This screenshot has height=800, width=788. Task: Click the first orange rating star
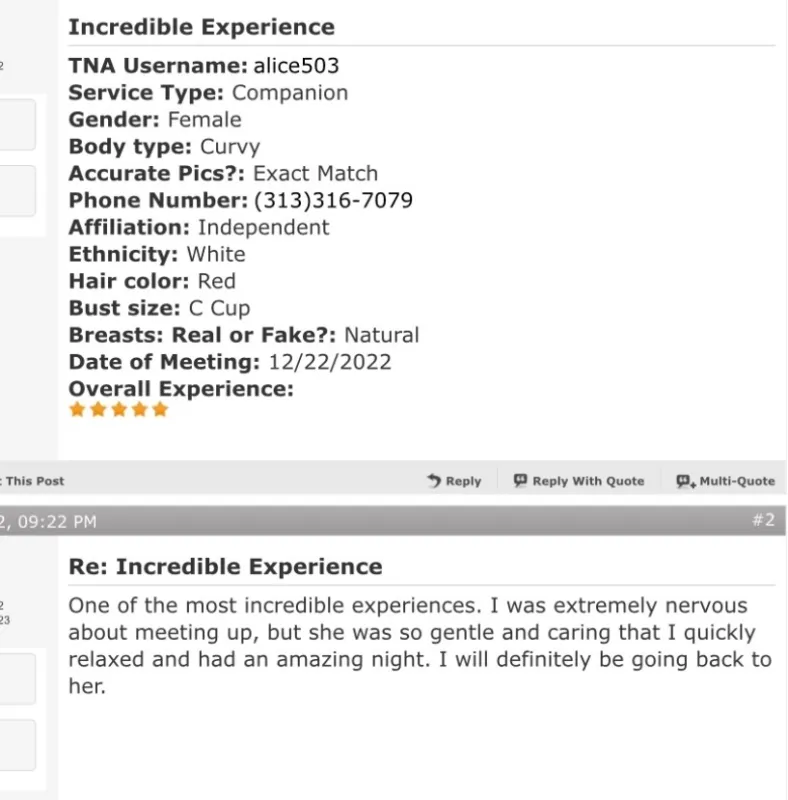click(x=77, y=409)
